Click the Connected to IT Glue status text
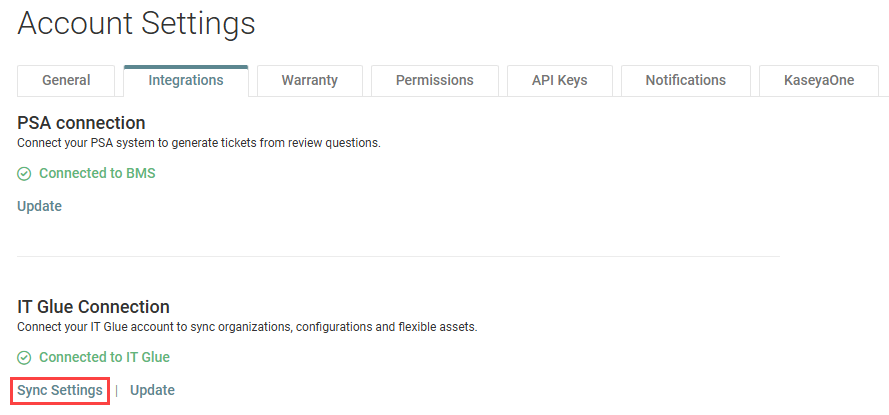The image size is (889, 415). (104, 357)
